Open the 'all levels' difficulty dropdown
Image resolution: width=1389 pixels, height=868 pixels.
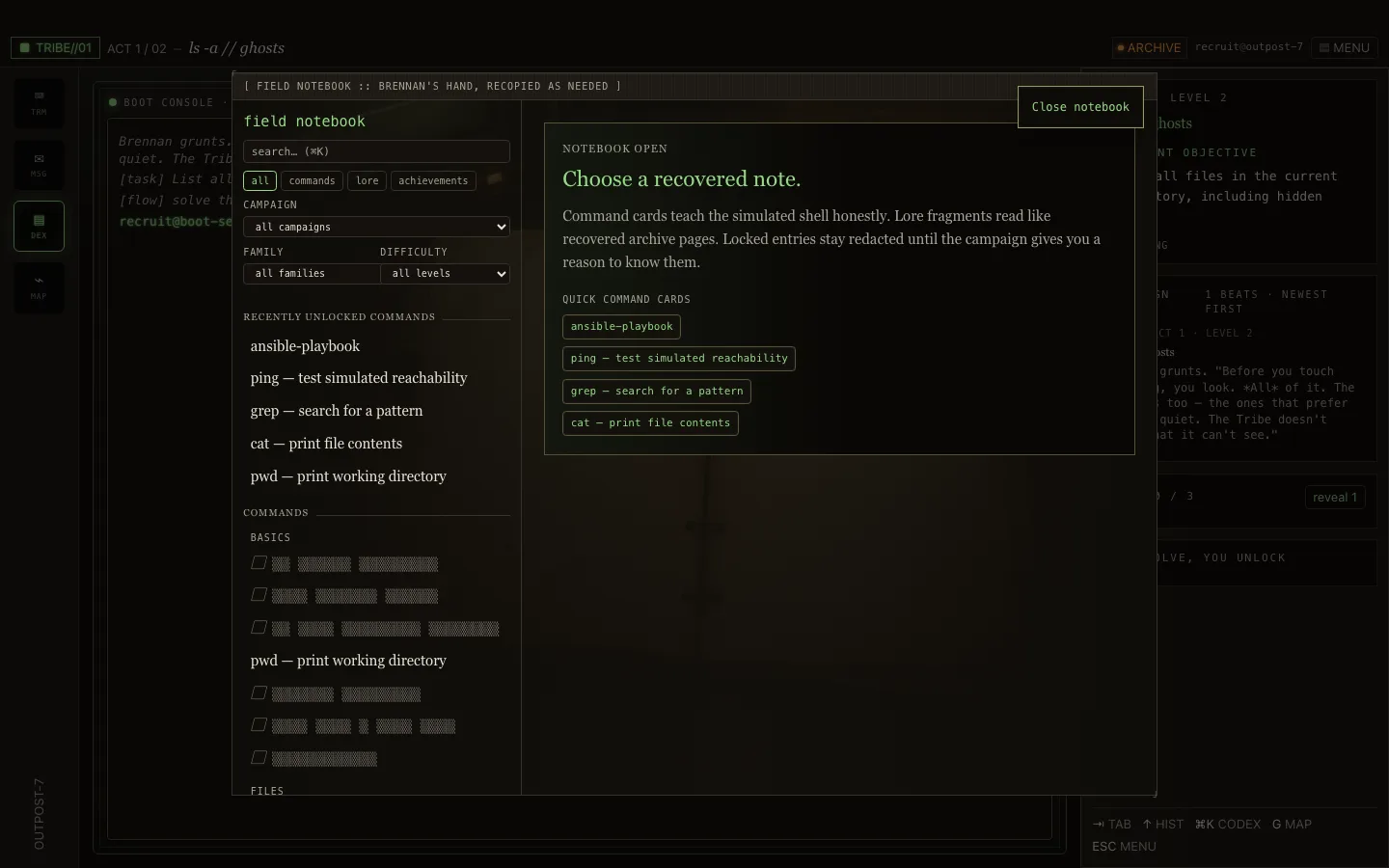click(445, 274)
